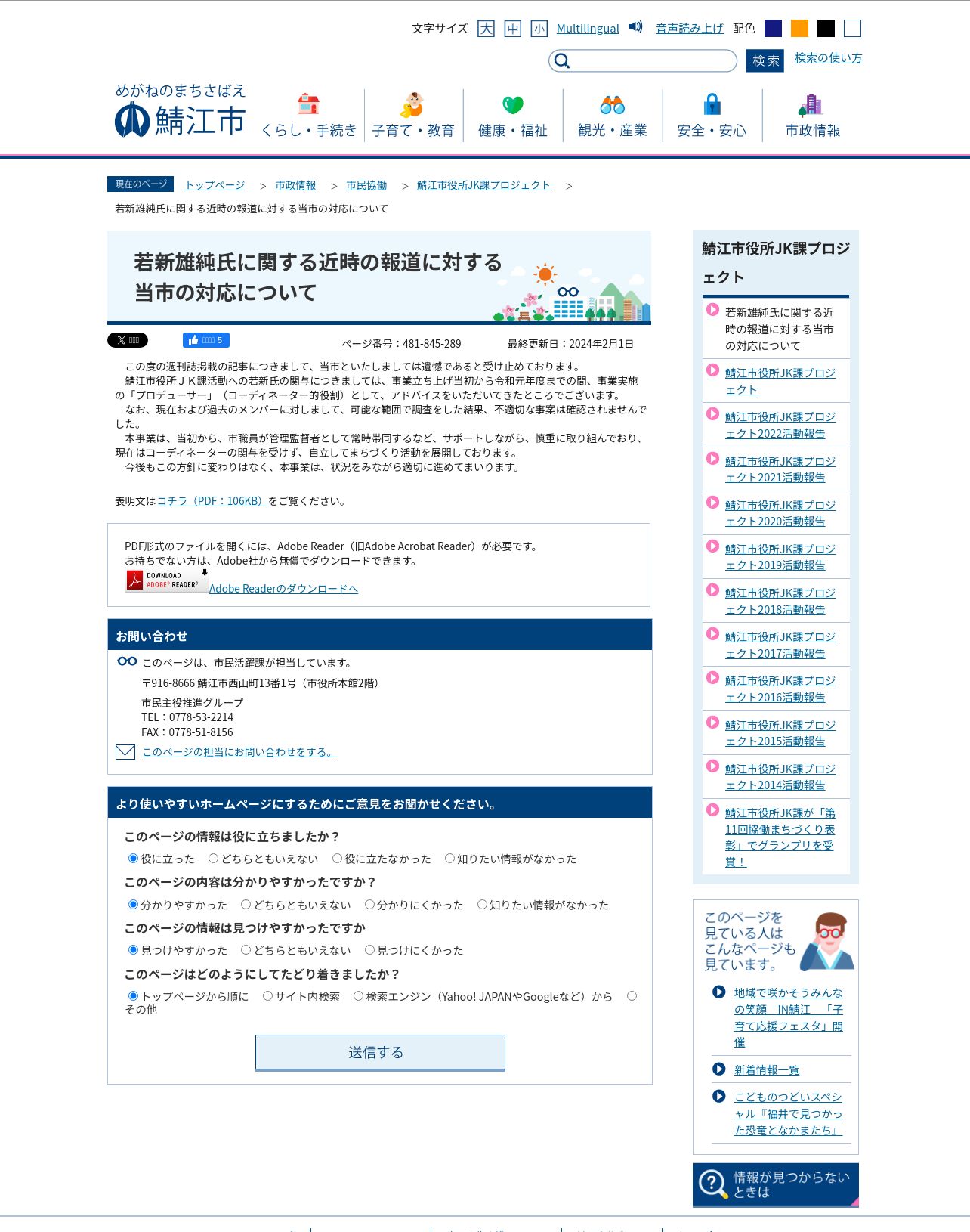Click the speaker audio icon
970x1232 pixels.
(x=636, y=27)
